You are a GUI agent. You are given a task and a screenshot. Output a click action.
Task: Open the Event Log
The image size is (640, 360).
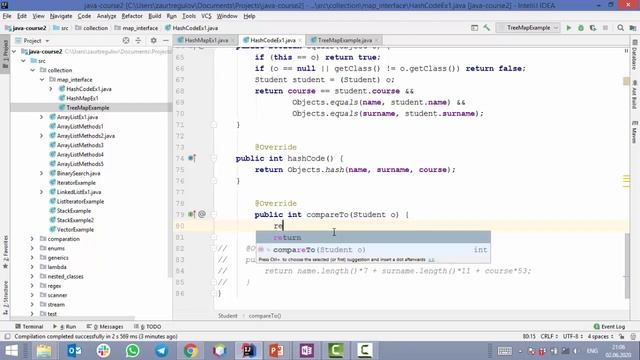tap(609, 327)
